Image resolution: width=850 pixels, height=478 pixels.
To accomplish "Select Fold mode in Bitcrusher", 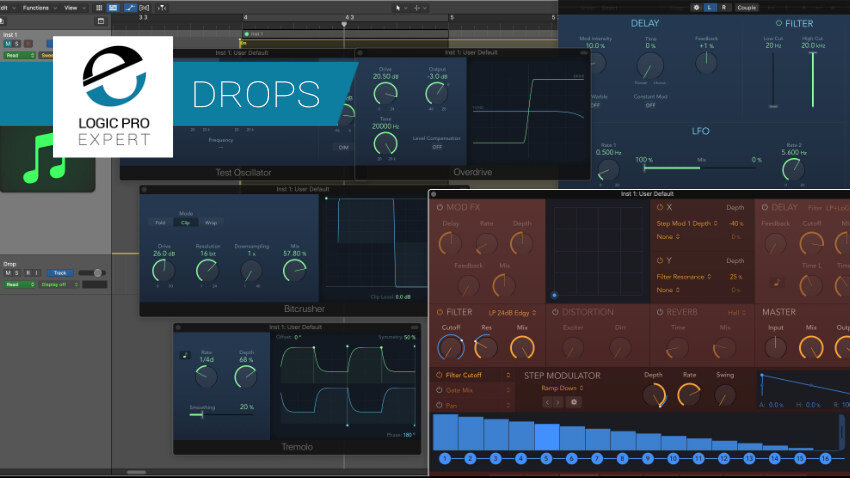I will 160,223.
